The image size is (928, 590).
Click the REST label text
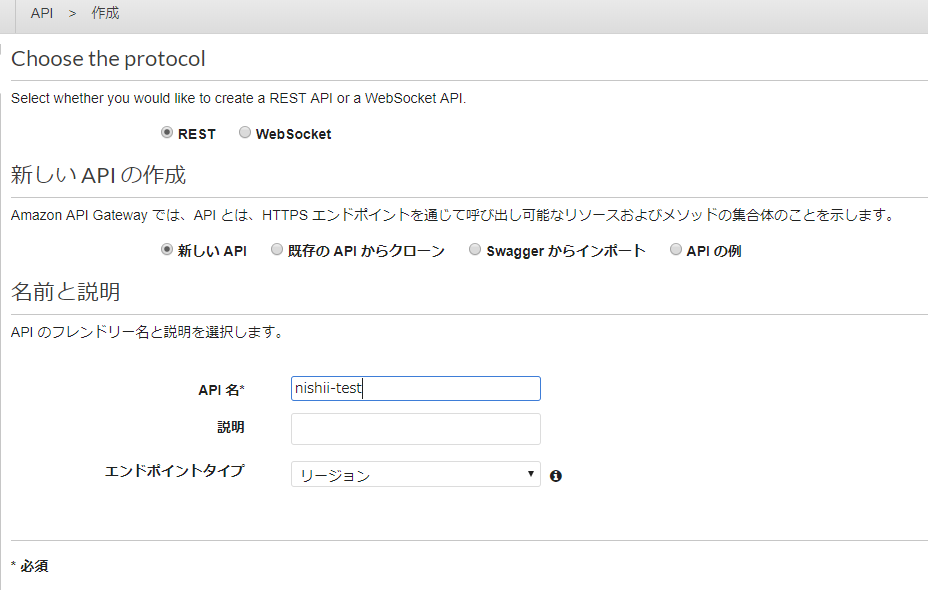point(197,134)
